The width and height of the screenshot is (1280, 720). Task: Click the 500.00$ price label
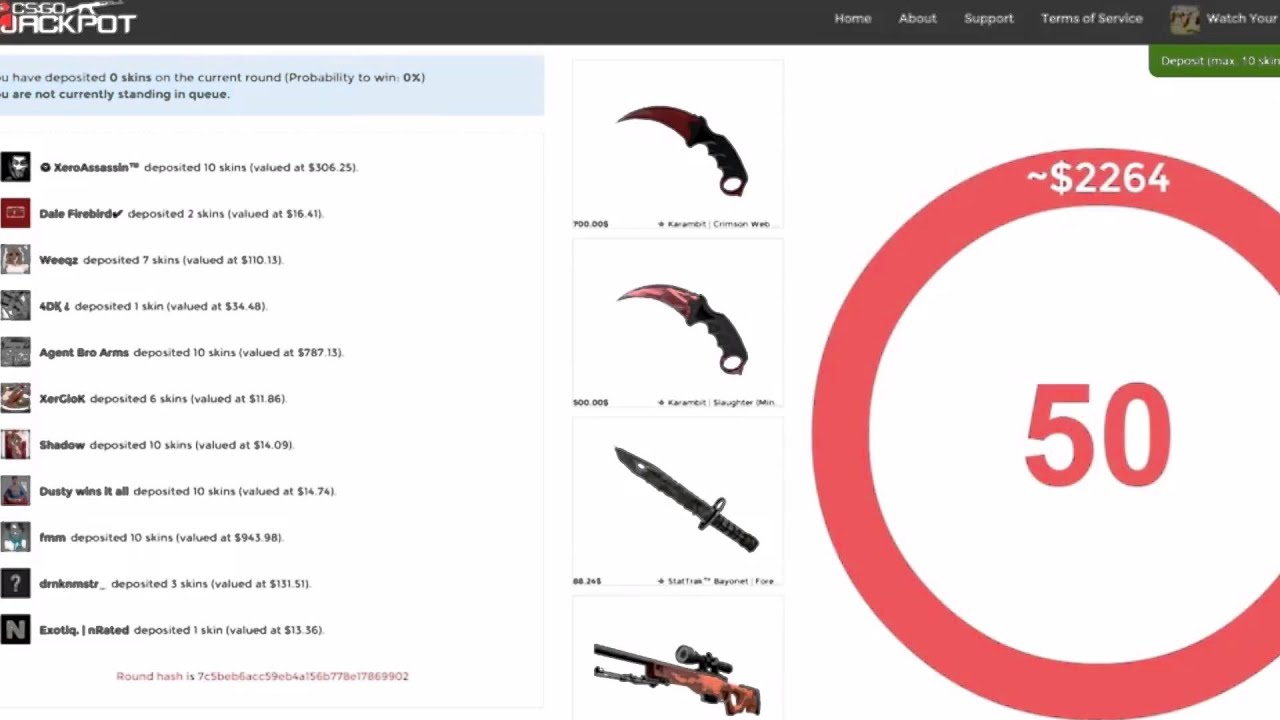[590, 402]
